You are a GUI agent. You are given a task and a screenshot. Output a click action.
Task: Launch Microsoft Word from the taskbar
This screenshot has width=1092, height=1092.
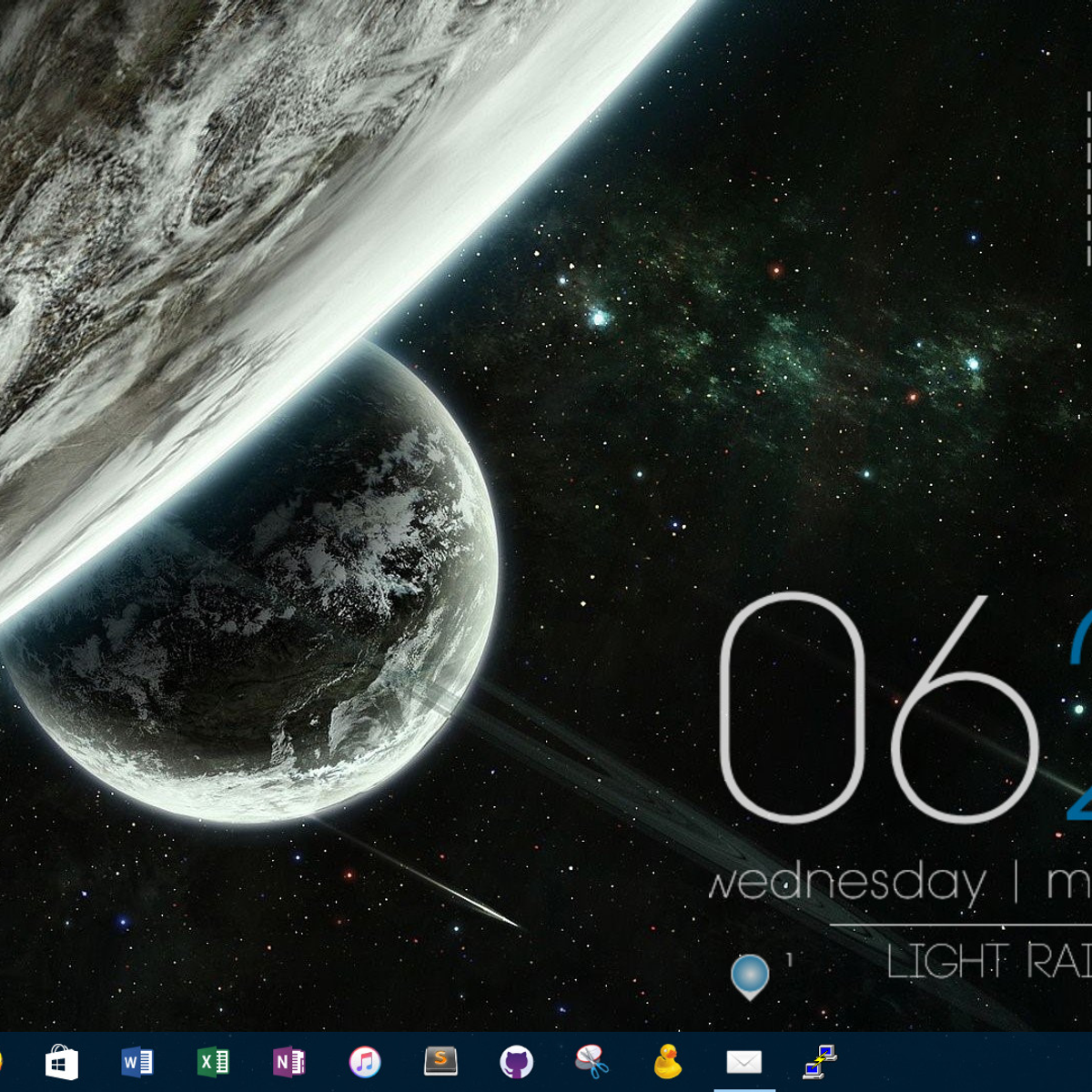137,1062
